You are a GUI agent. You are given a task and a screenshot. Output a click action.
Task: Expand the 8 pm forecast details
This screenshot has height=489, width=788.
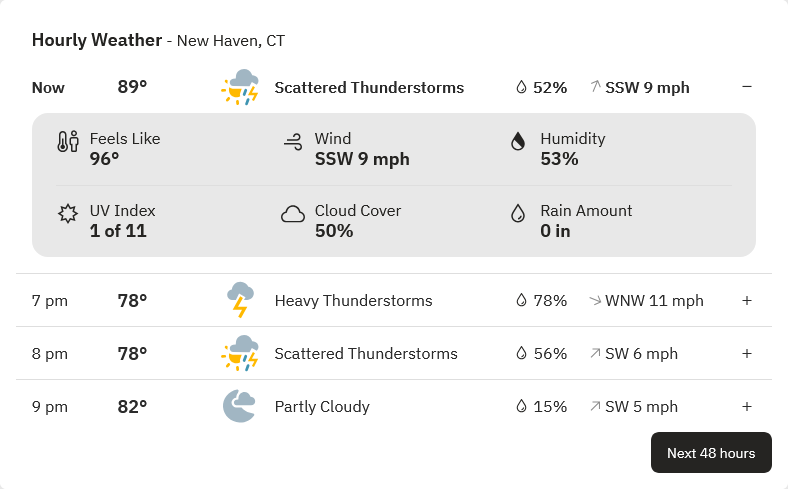coord(747,353)
